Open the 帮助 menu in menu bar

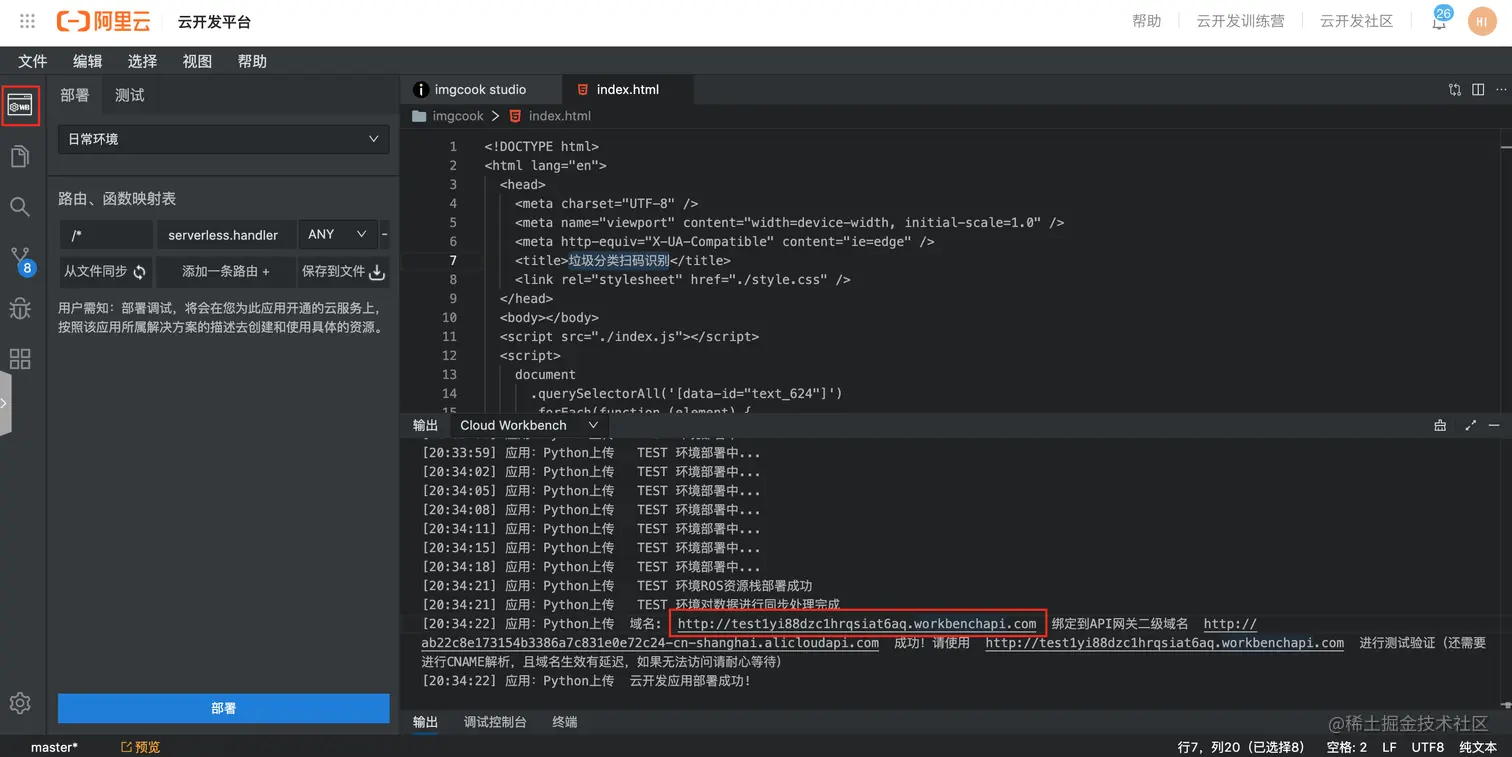[252, 61]
